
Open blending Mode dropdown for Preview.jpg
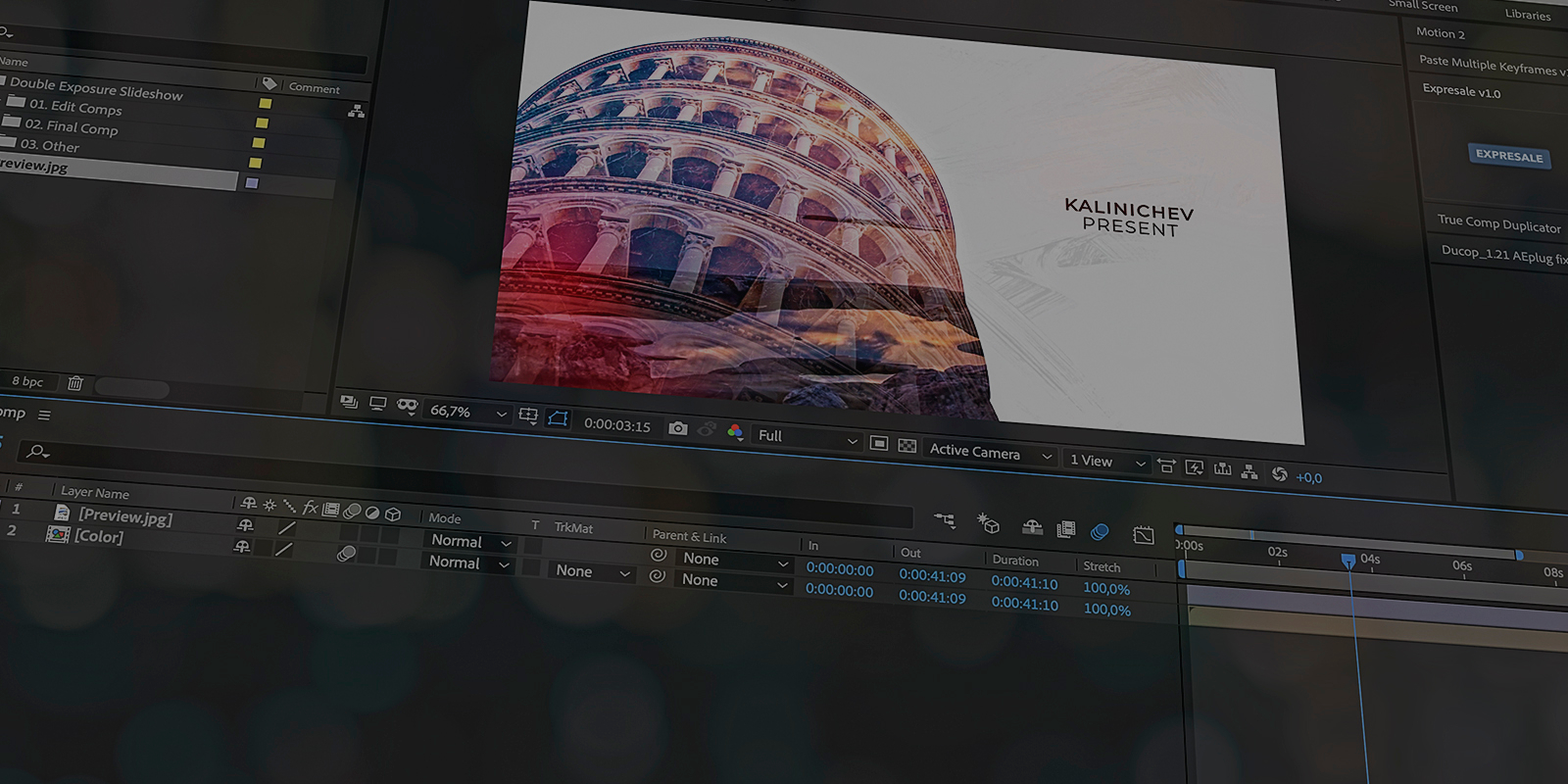click(x=470, y=541)
